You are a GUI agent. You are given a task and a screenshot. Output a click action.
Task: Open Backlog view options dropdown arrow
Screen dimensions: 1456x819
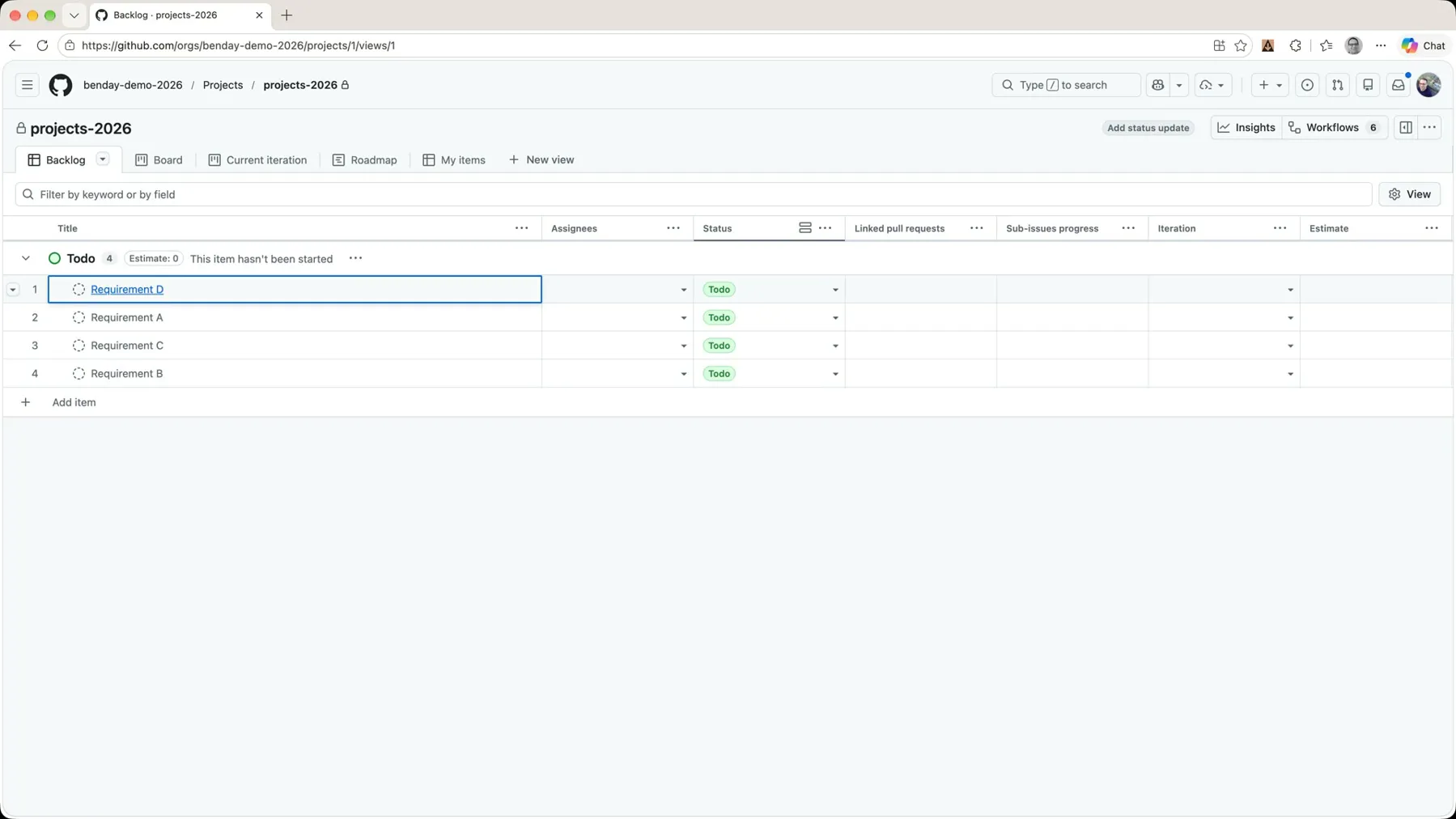point(103,159)
